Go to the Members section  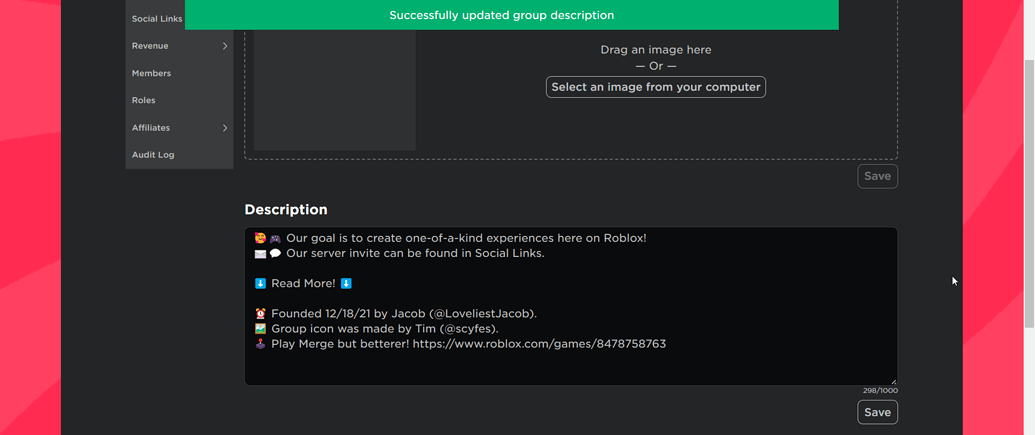[x=151, y=73]
